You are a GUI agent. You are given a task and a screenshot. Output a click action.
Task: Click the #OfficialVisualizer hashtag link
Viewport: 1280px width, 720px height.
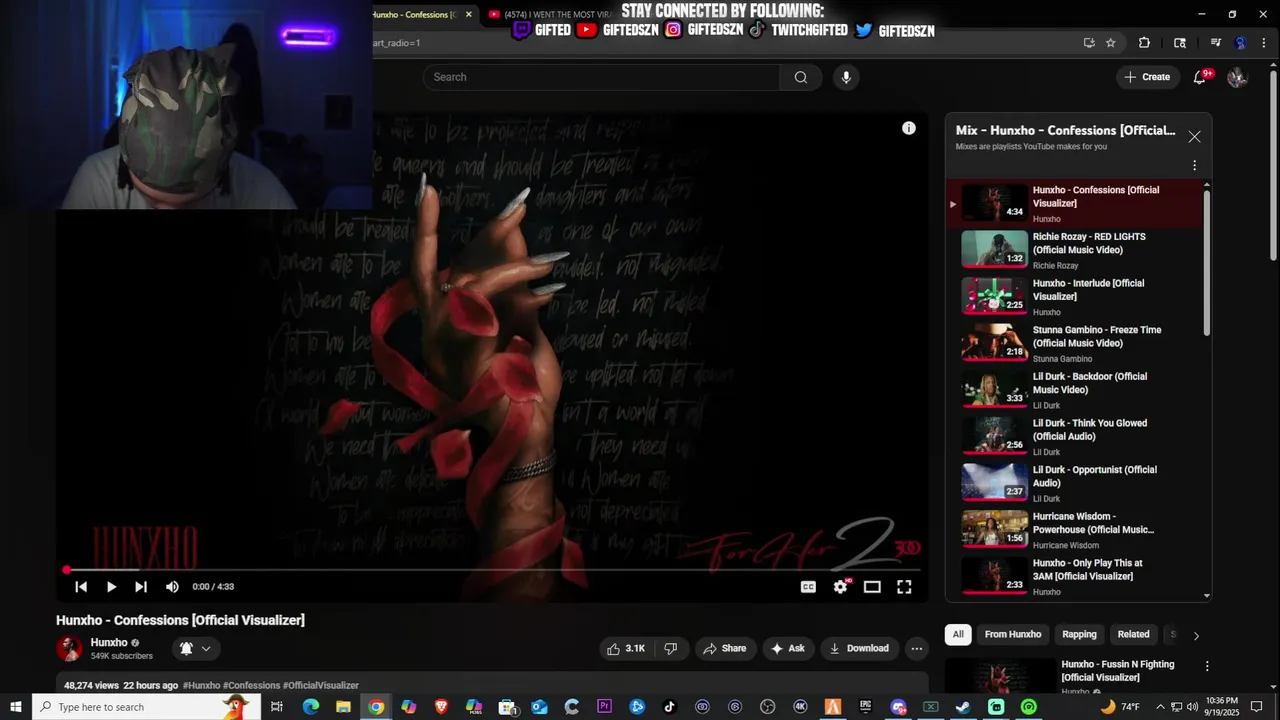click(320, 686)
